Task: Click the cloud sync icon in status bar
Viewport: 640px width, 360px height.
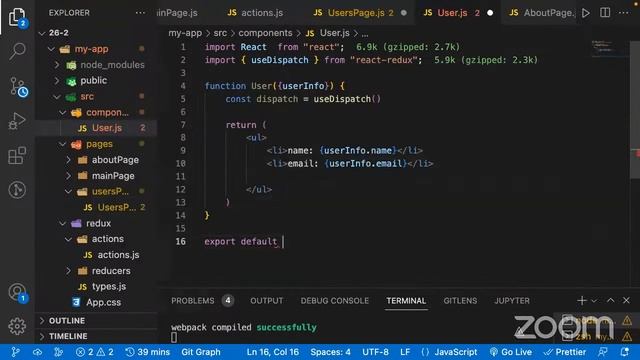Action: coord(37,352)
